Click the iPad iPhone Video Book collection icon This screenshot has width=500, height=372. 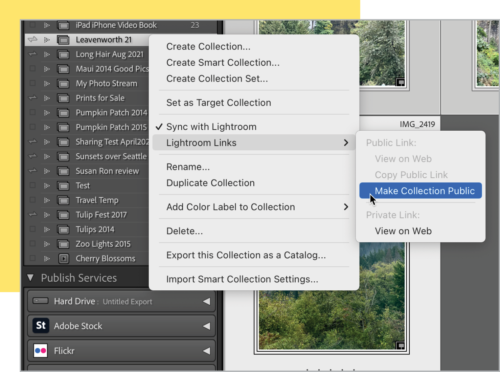[x=63, y=25]
